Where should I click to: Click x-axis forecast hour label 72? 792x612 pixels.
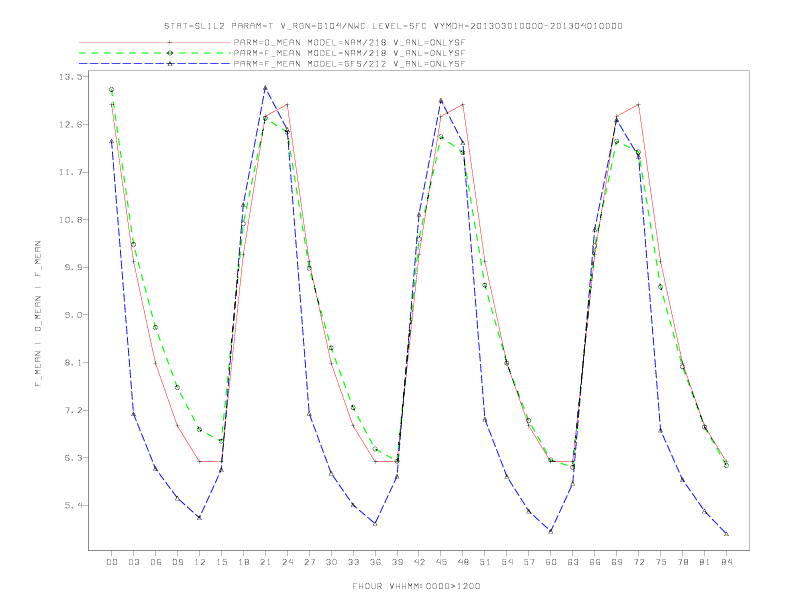638,562
